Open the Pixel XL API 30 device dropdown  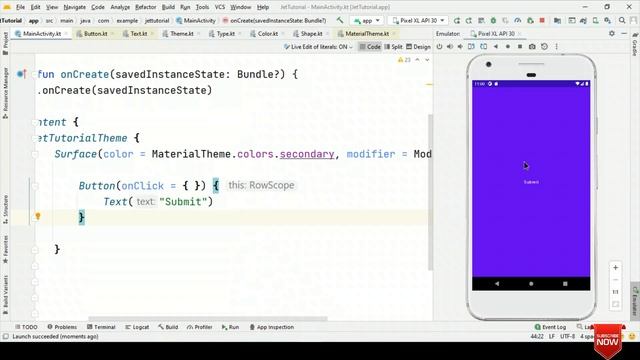[x=418, y=20]
